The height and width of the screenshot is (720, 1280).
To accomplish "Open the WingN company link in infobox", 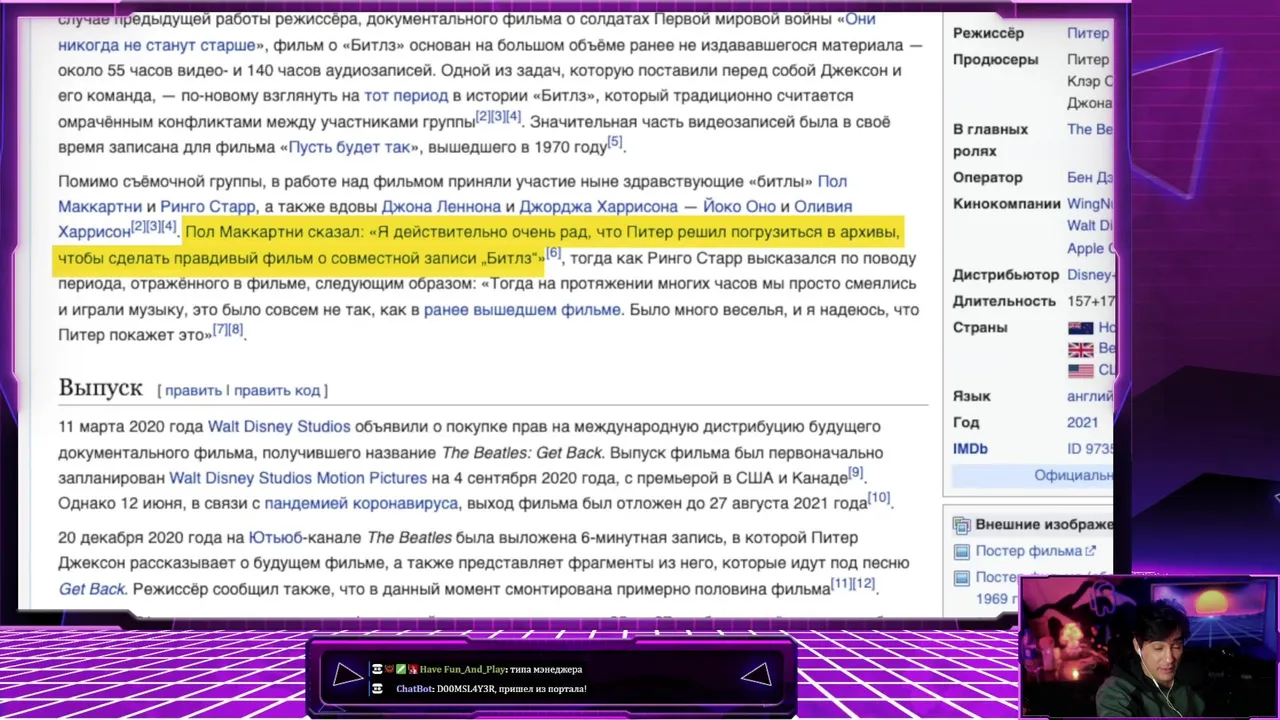I will [x=1090, y=204].
